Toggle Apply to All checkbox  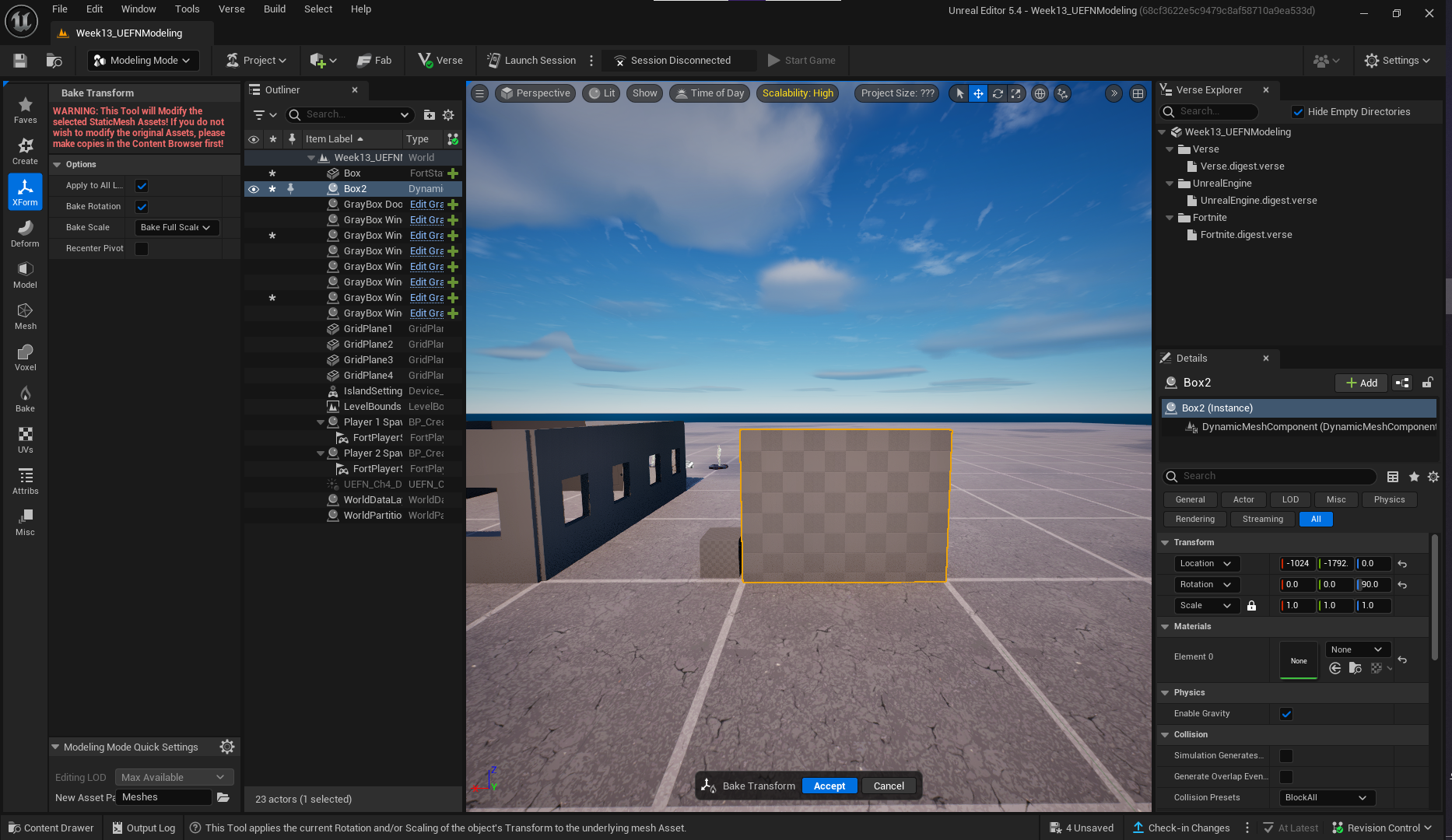pos(142,185)
